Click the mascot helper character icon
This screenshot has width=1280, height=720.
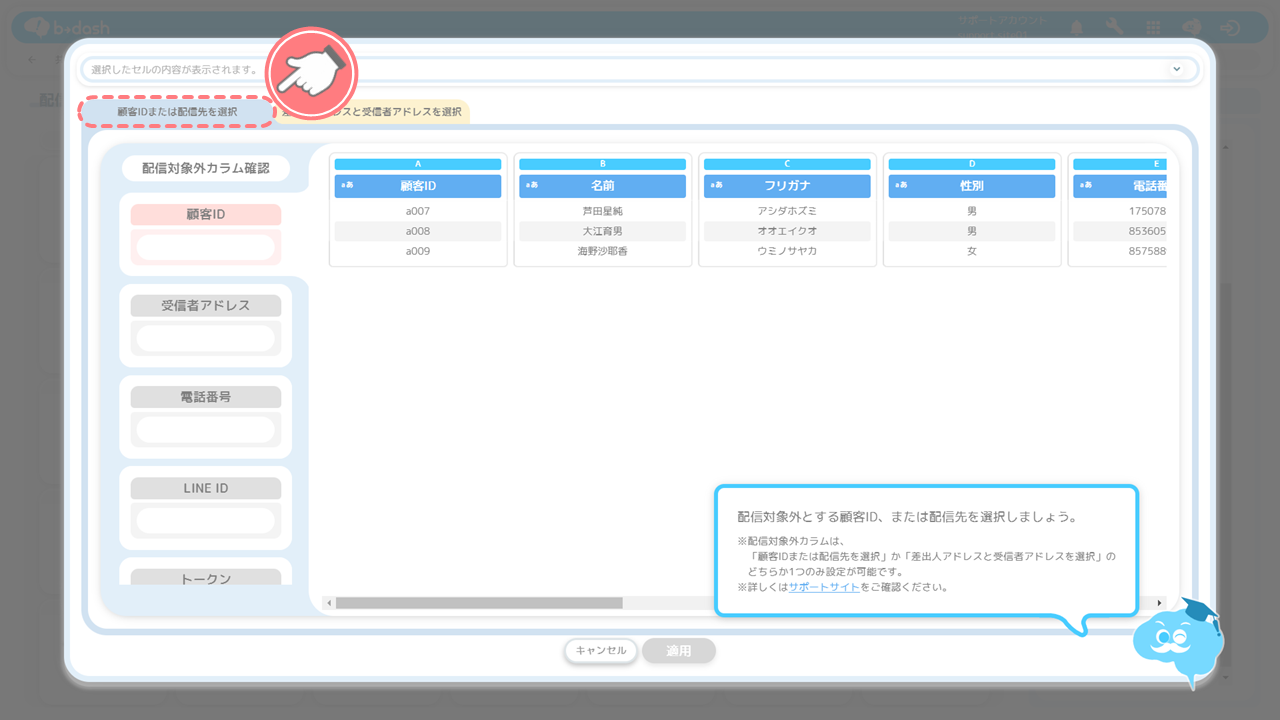pyautogui.click(x=1180, y=643)
